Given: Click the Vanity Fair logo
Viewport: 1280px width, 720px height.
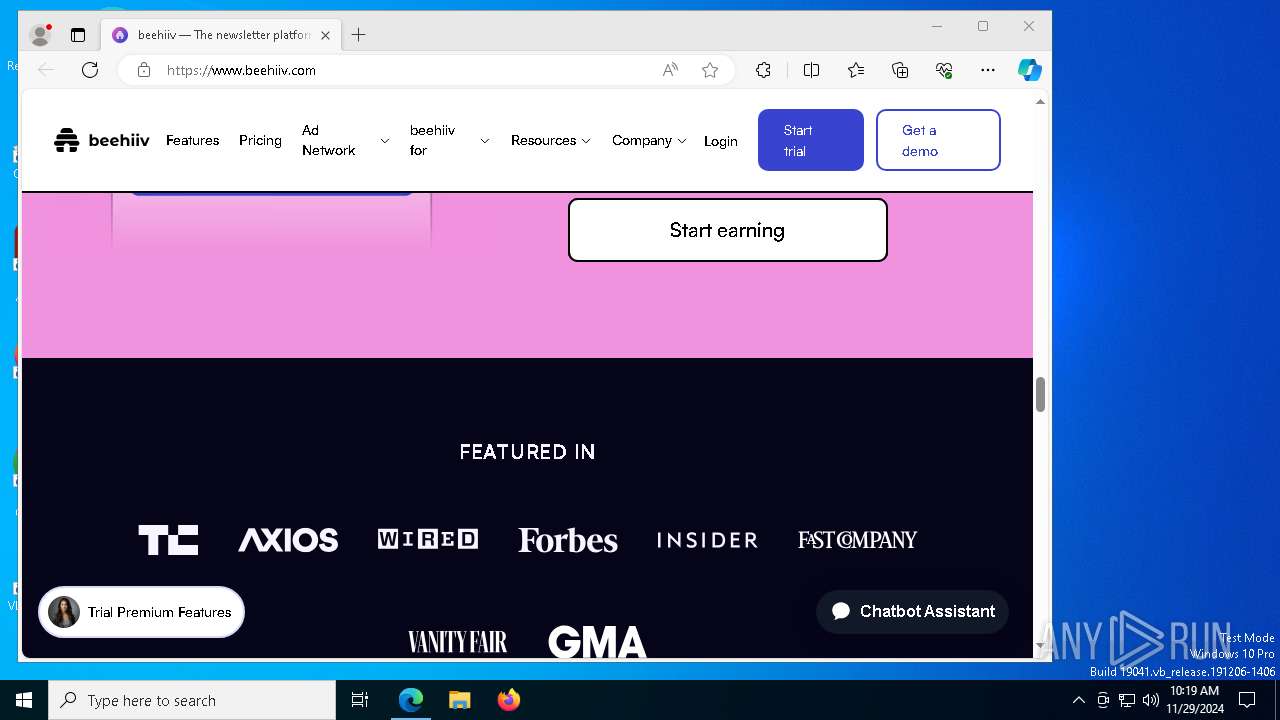Looking at the screenshot, I should coord(457,641).
